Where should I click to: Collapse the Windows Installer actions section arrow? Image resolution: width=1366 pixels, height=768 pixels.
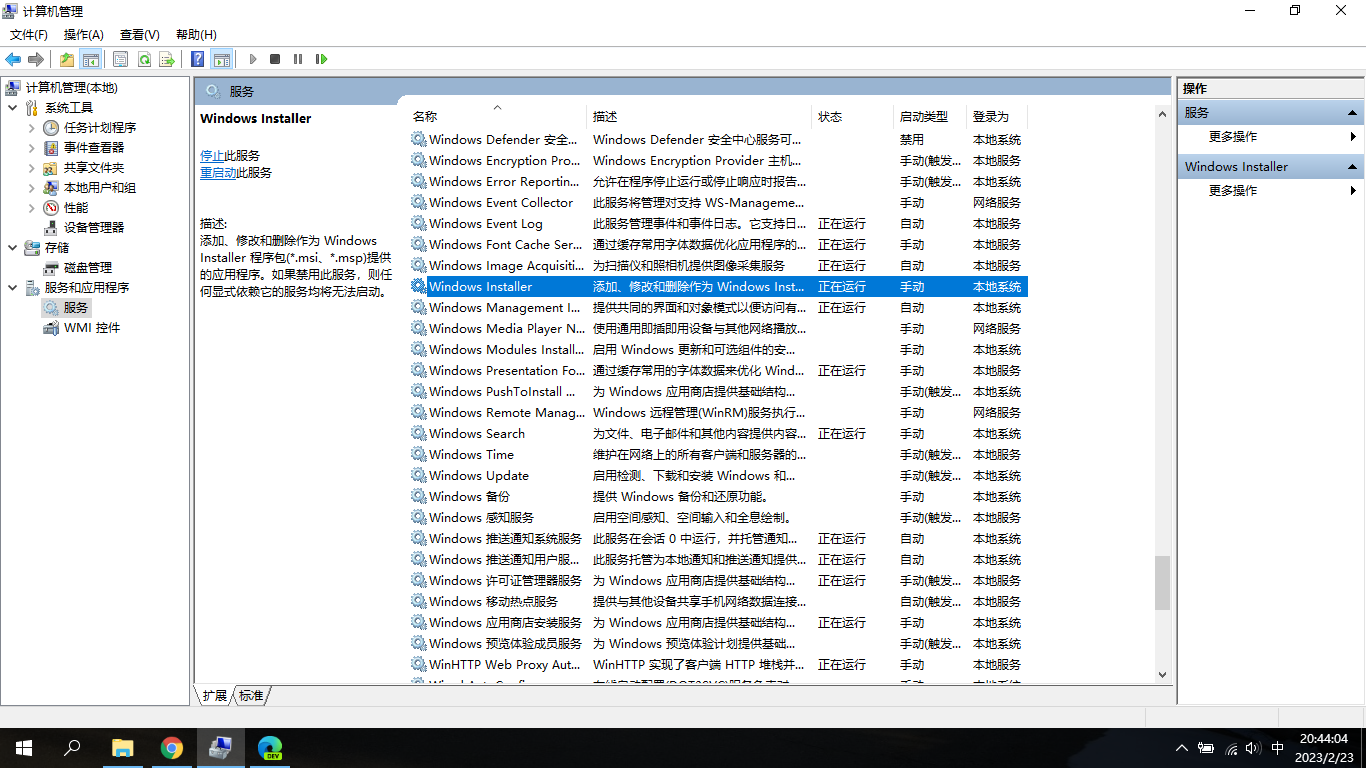[x=1353, y=167]
